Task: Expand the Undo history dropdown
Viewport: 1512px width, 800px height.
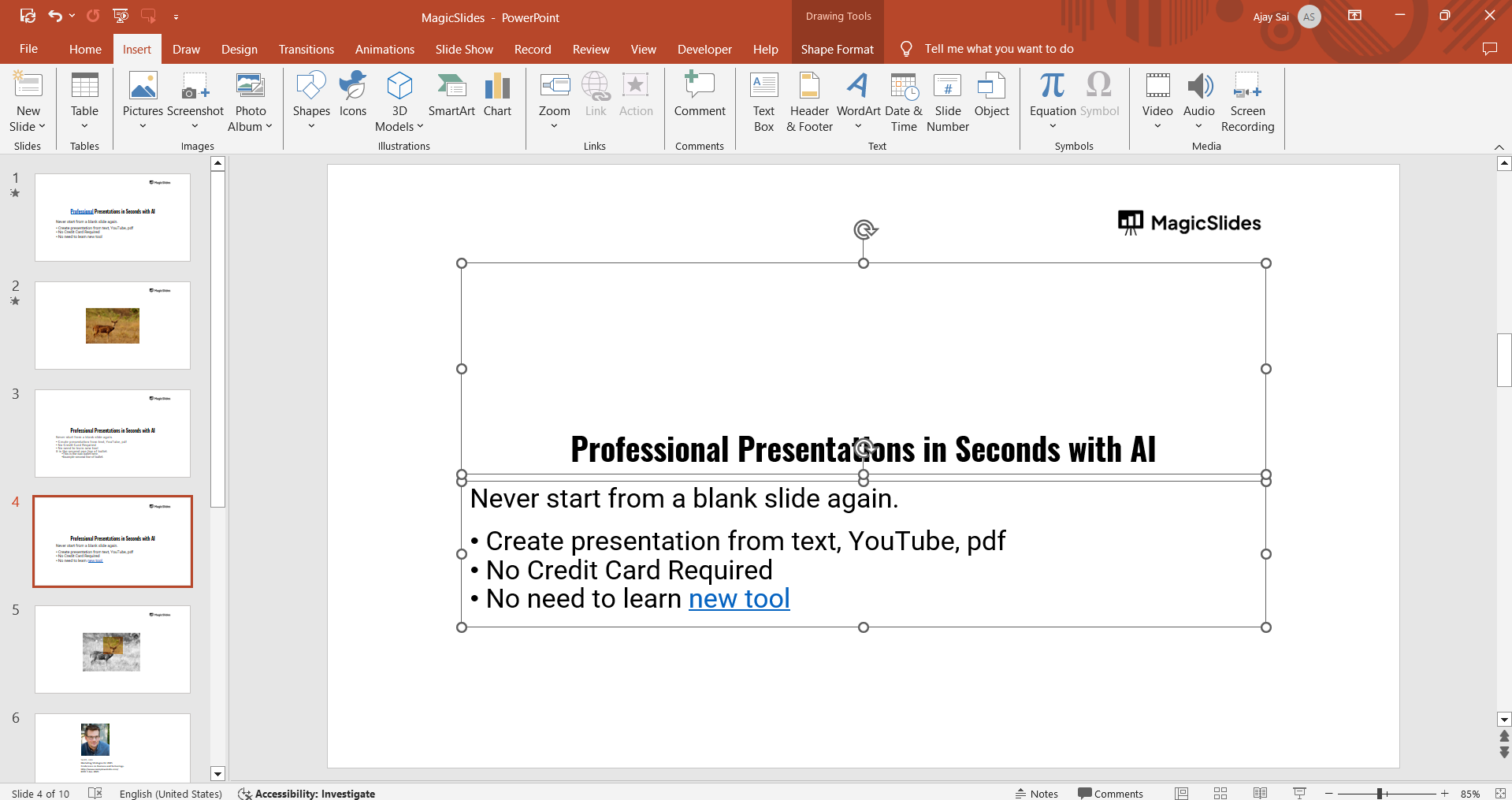Action: click(72, 16)
